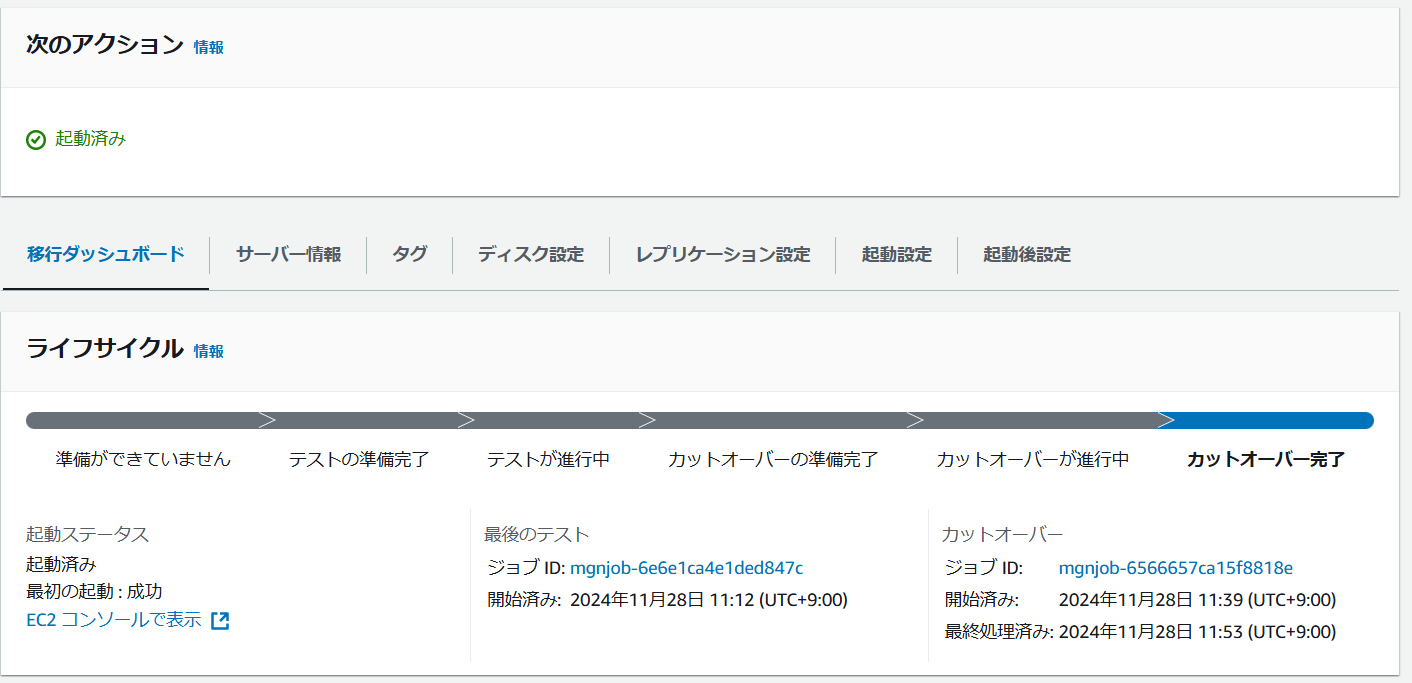Open the タグ tab
1412x683 pixels.
point(410,254)
